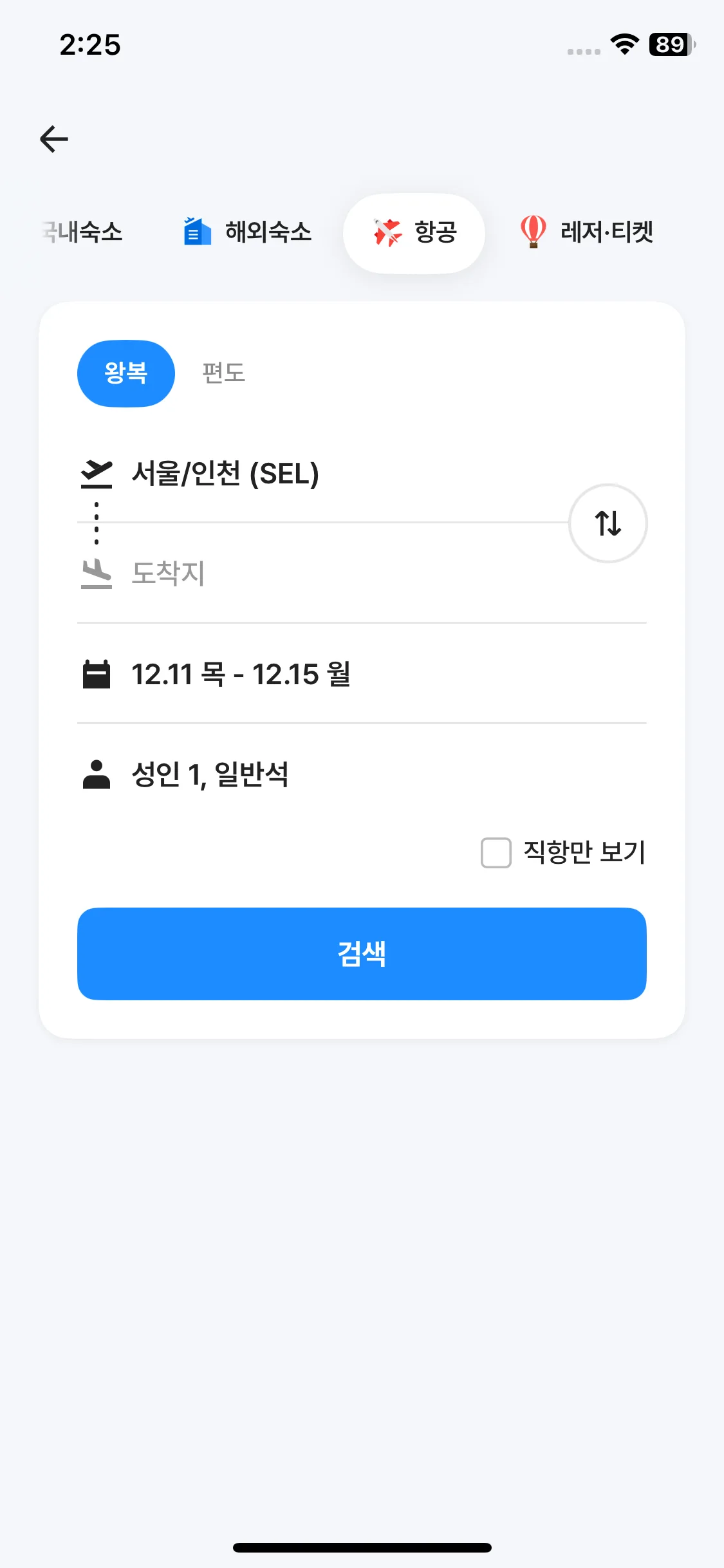Open passenger and class selector 성인 1, 일반석
The width and height of the screenshot is (724, 1568).
click(x=210, y=774)
